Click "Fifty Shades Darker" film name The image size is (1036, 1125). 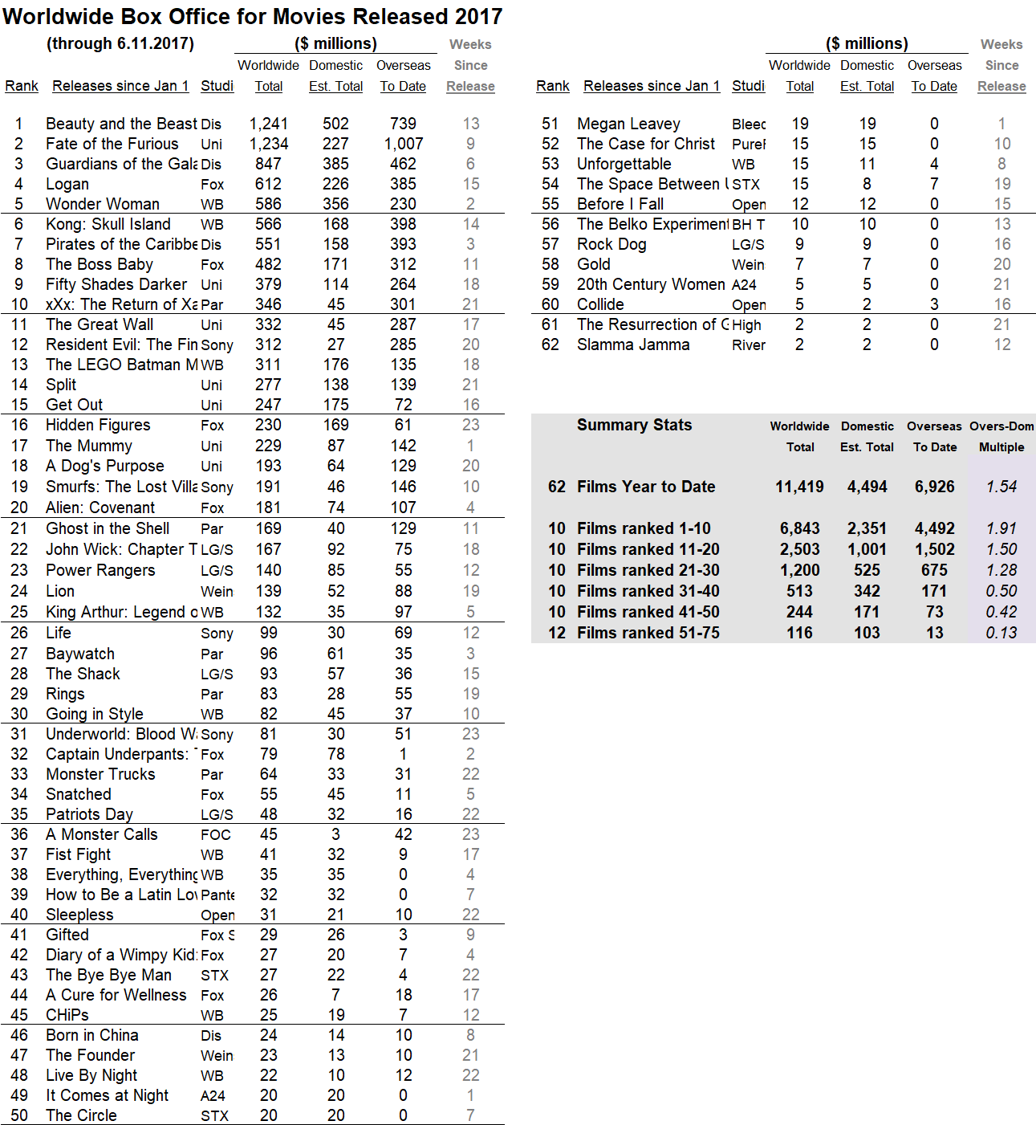click(116, 284)
